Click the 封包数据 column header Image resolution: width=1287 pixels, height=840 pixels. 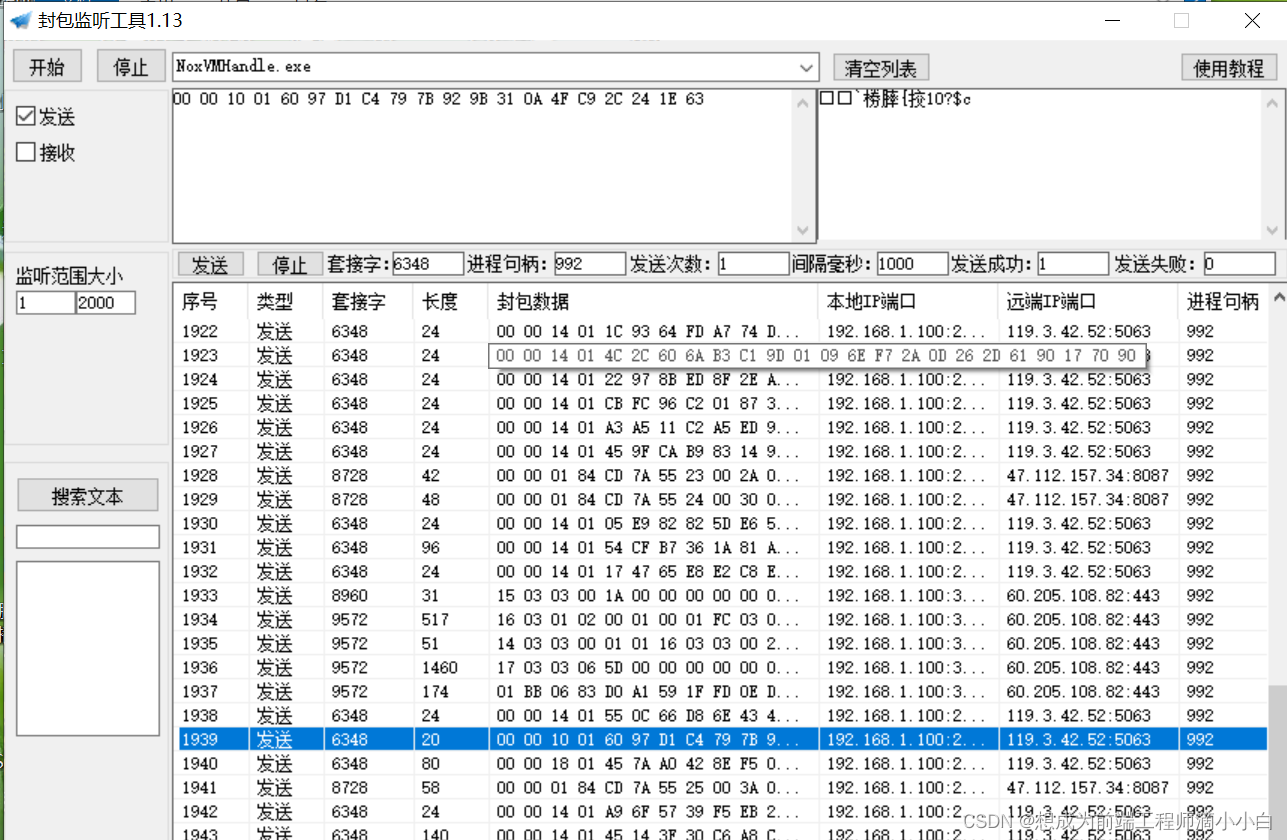tap(530, 301)
